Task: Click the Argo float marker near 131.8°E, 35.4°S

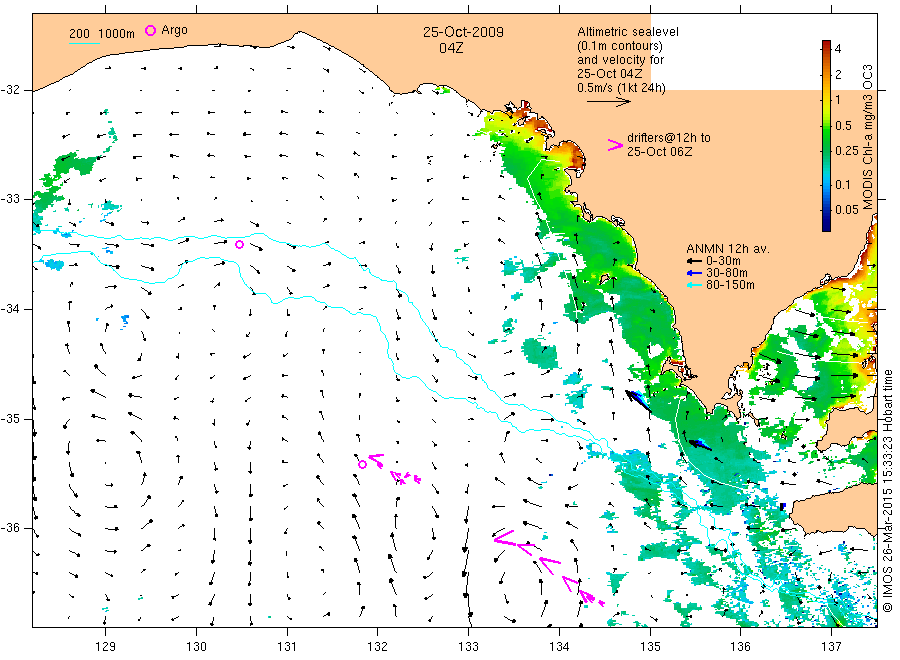Action: [362, 464]
